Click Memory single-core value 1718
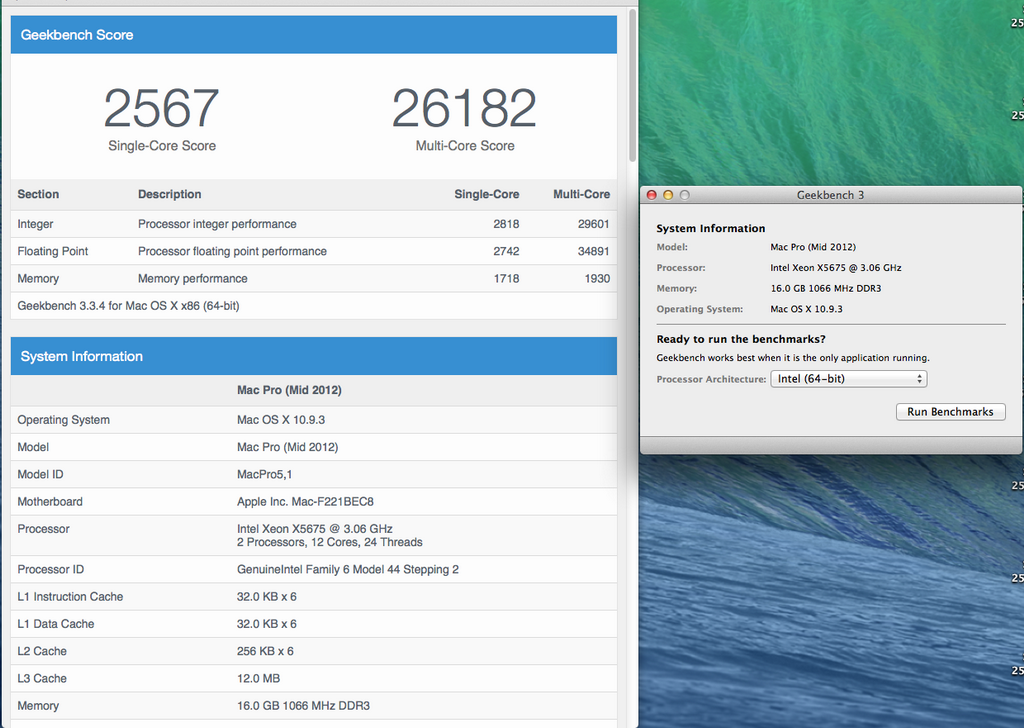 click(506, 279)
